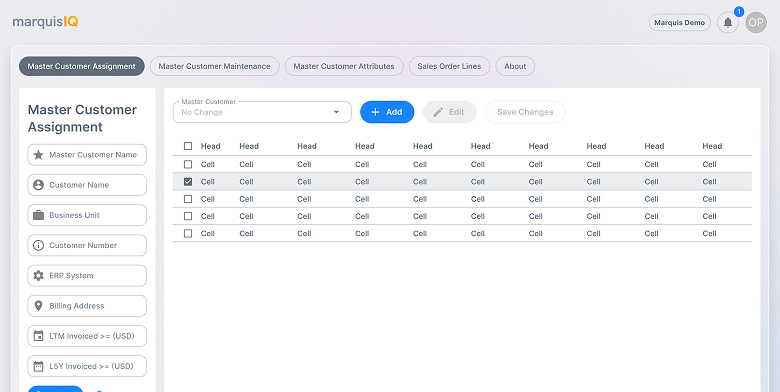
Task: Open the OP user avatar menu
Action: tap(756, 22)
